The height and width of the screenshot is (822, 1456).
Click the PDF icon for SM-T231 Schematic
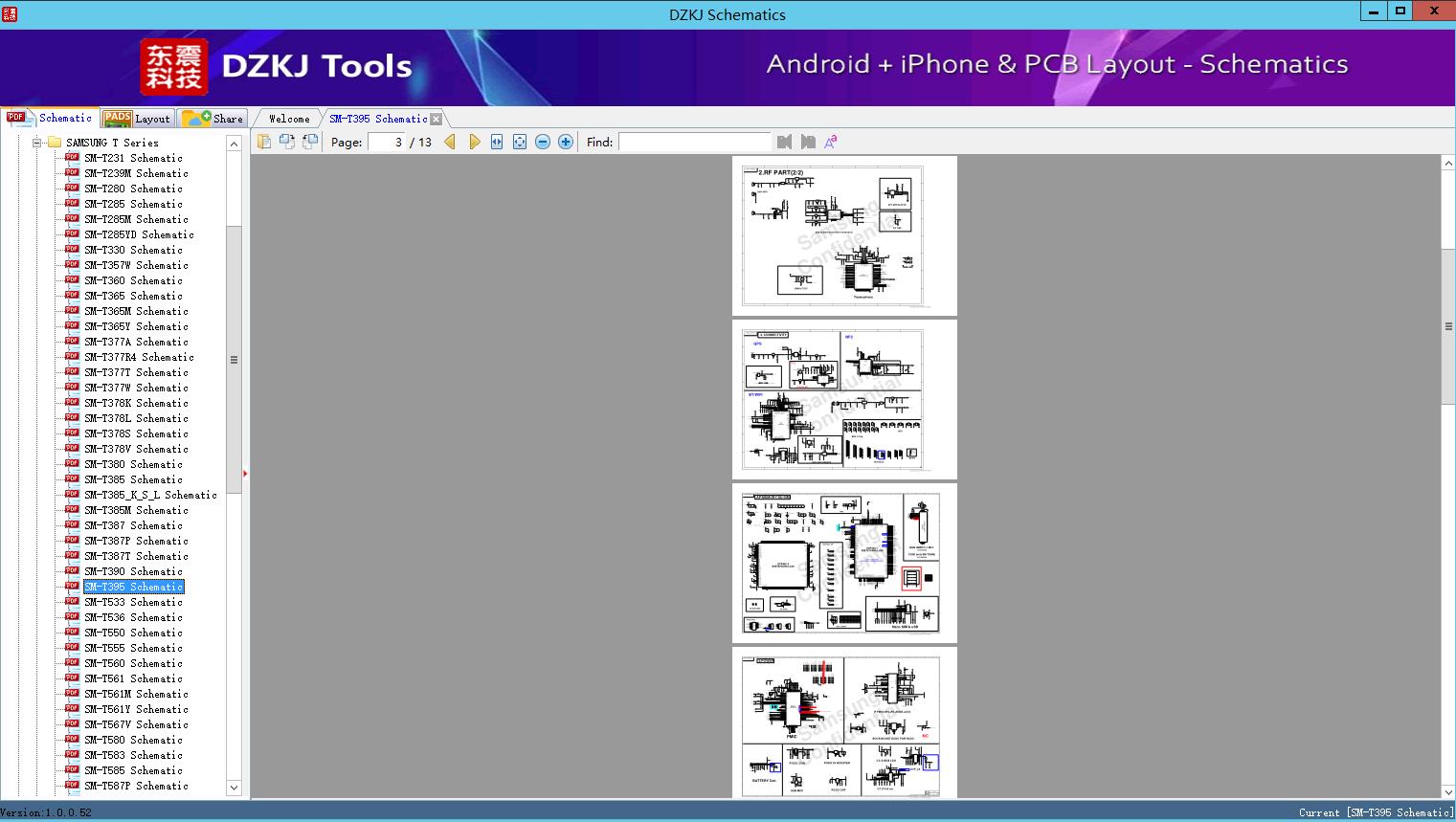tap(72, 157)
